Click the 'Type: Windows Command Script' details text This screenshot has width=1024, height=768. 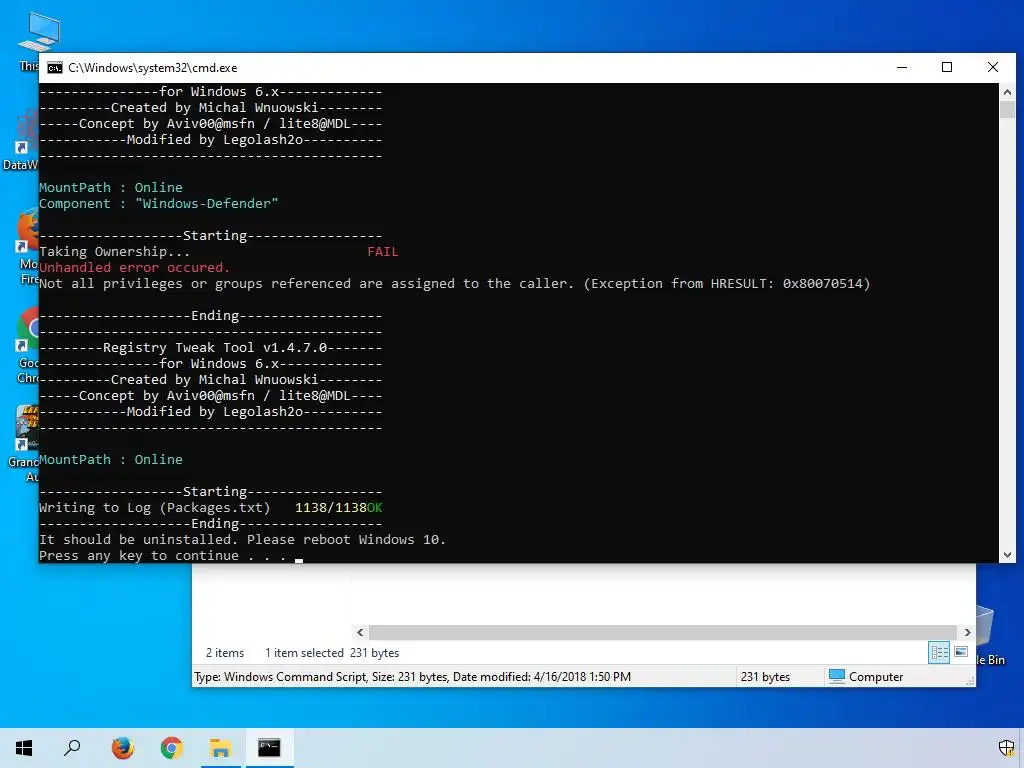413,677
